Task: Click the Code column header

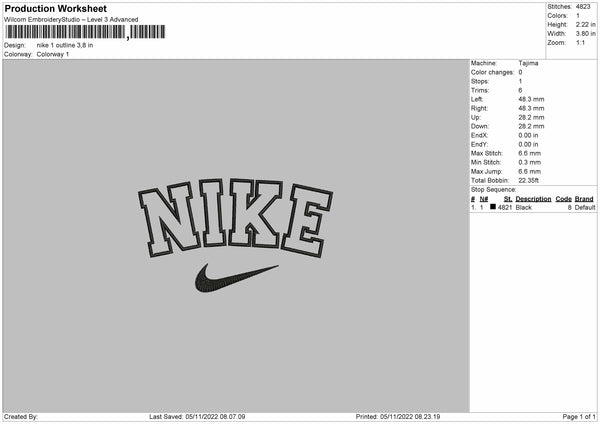Action: [x=564, y=199]
